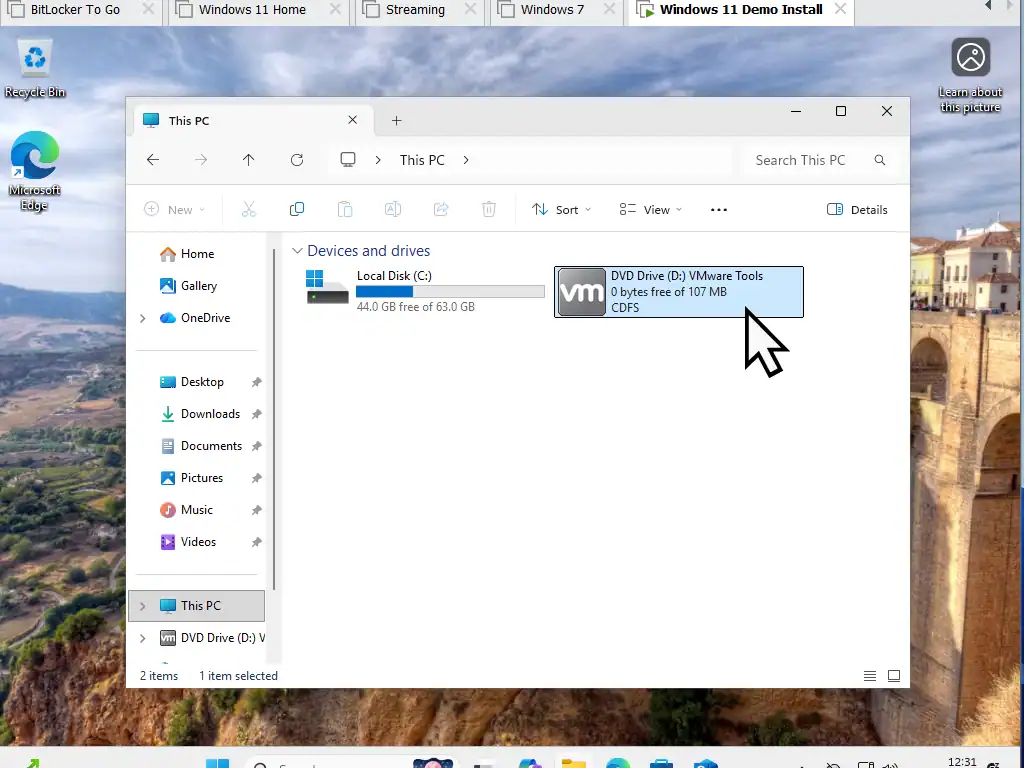Click the Search This PC field
Image resolution: width=1024 pixels, height=768 pixels.
point(805,160)
